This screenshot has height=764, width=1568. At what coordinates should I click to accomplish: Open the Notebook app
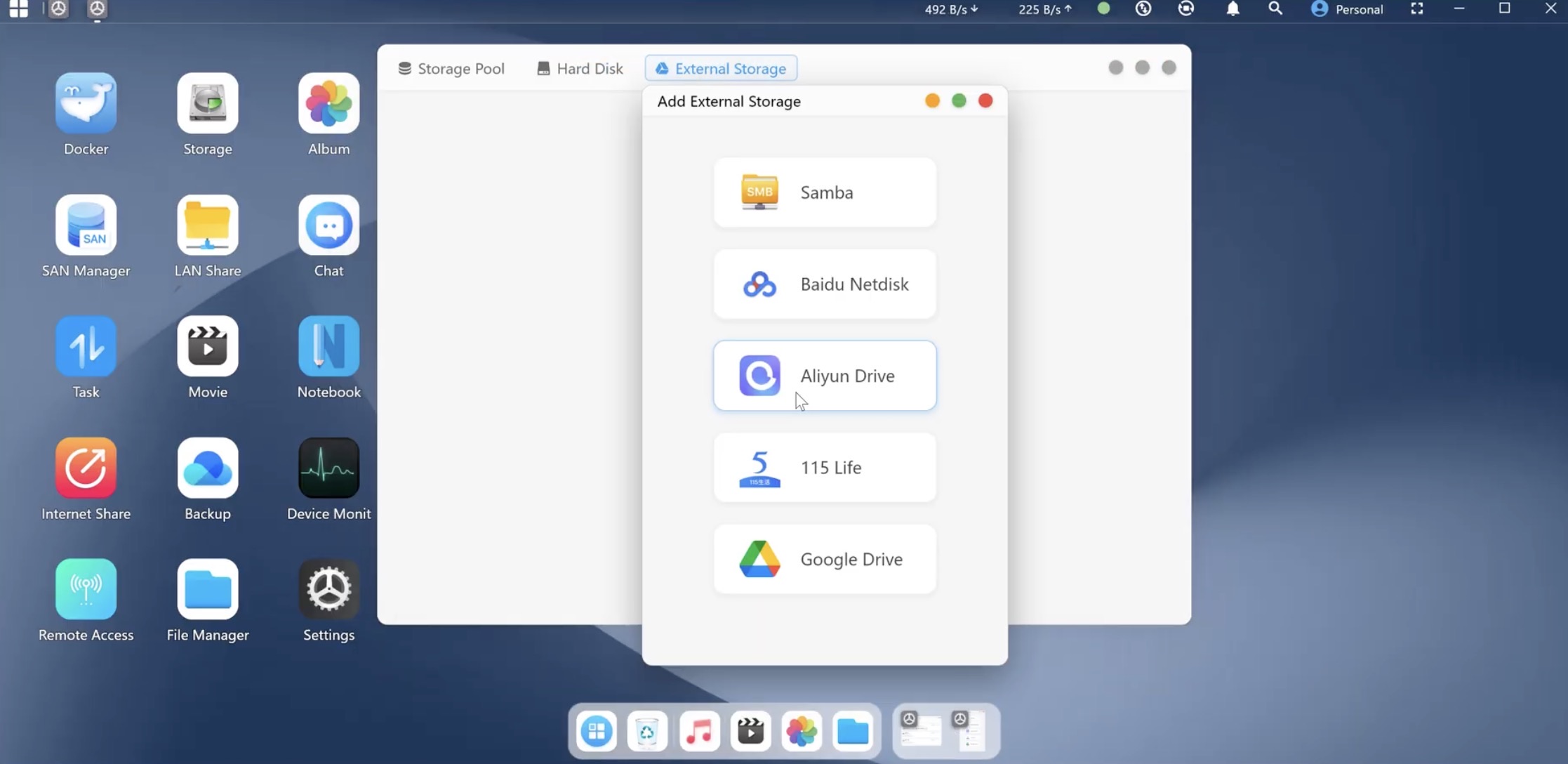(328, 346)
